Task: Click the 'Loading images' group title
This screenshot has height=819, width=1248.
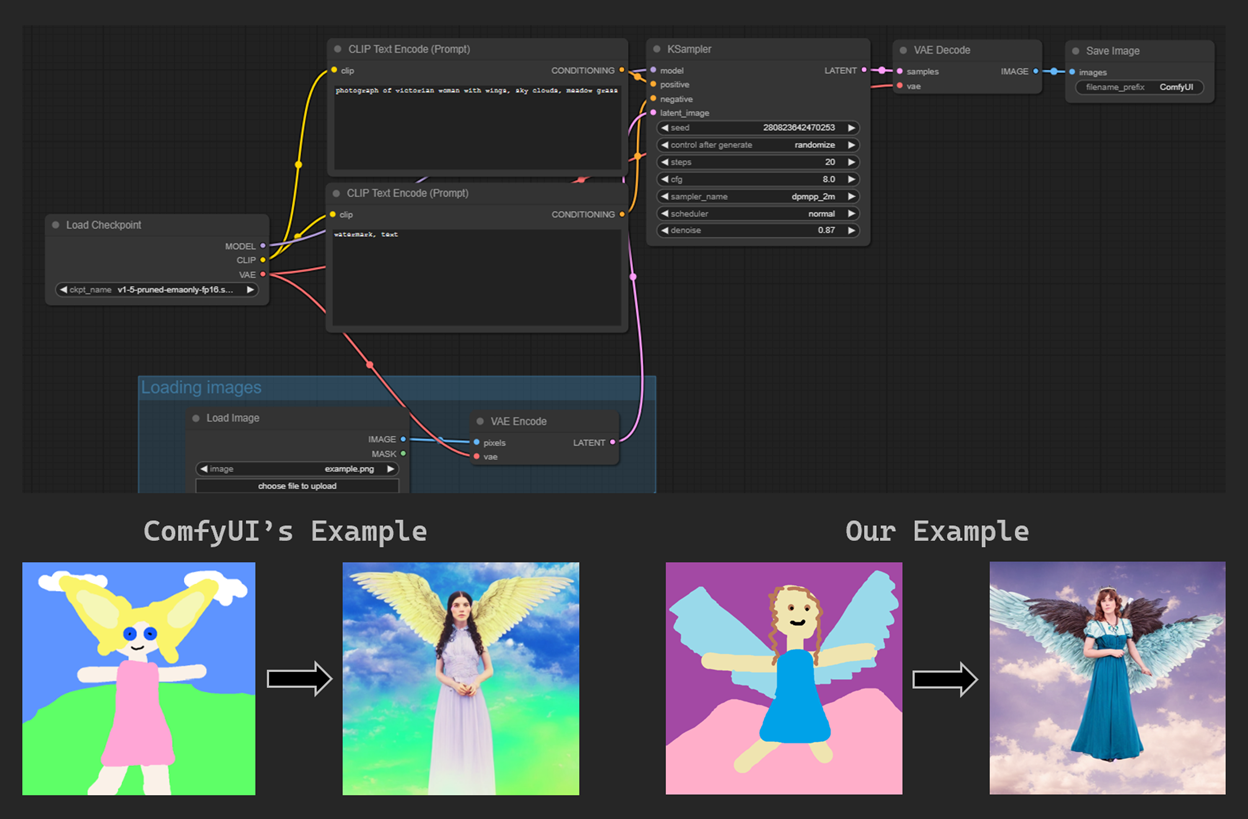Action: [201, 388]
